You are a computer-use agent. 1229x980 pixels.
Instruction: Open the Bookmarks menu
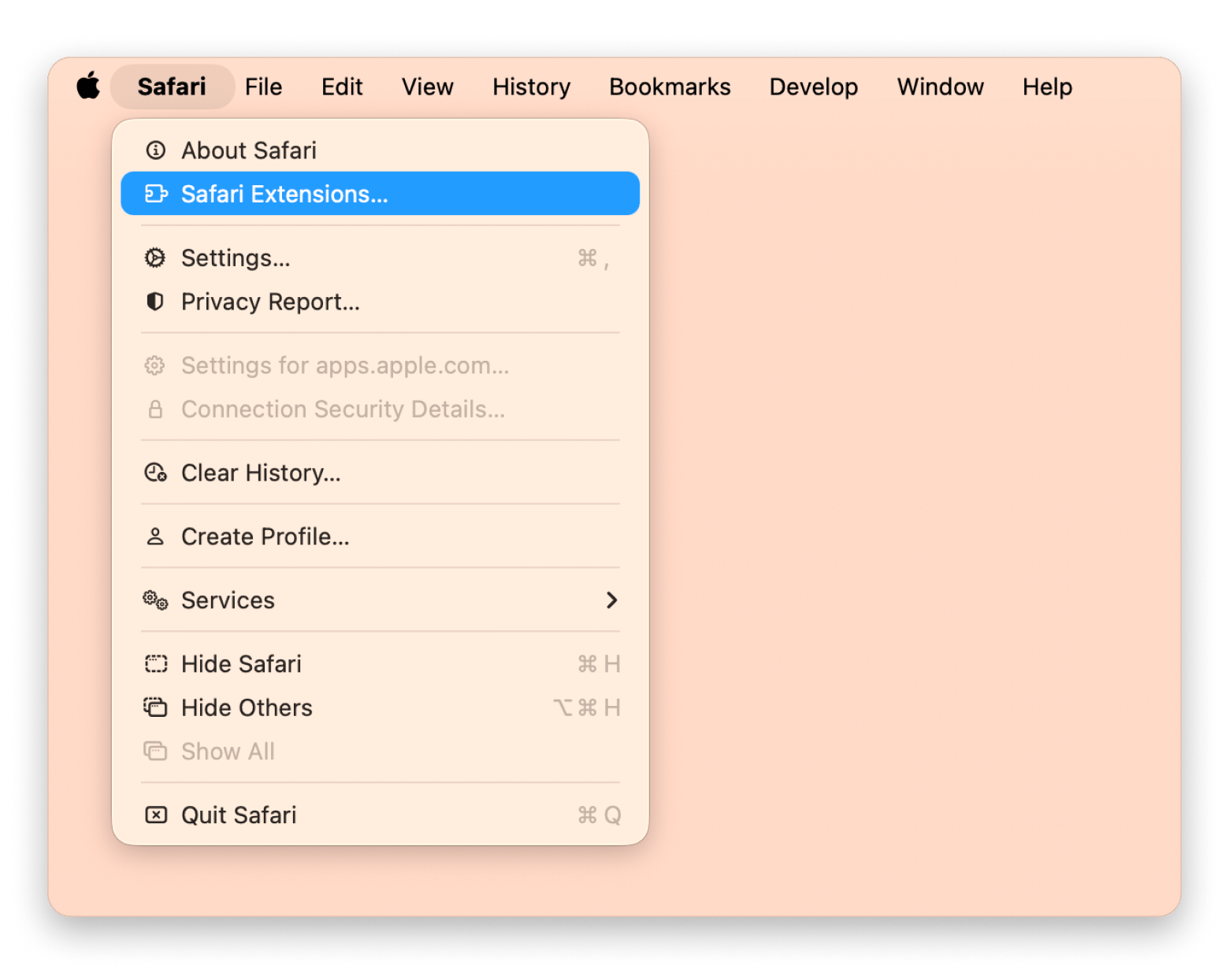670,87
